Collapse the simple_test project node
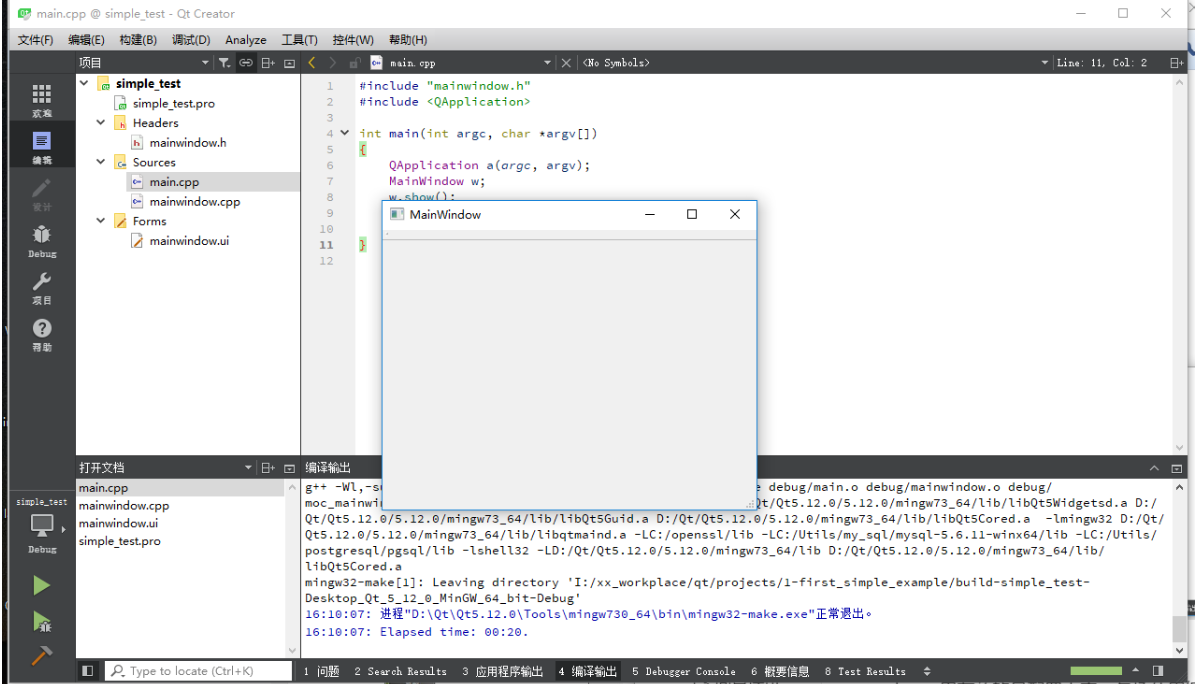 point(84,82)
